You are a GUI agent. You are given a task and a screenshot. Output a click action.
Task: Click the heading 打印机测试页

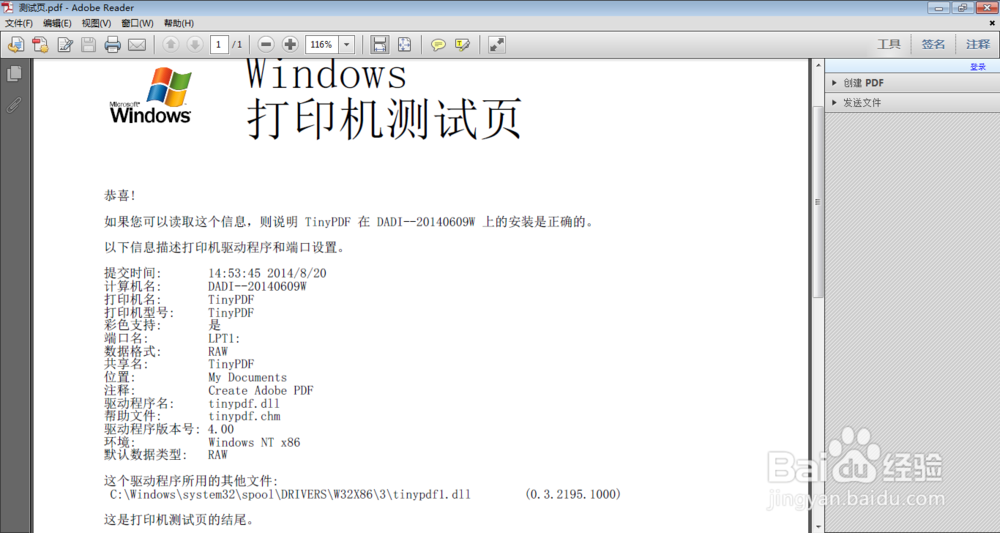(x=384, y=119)
